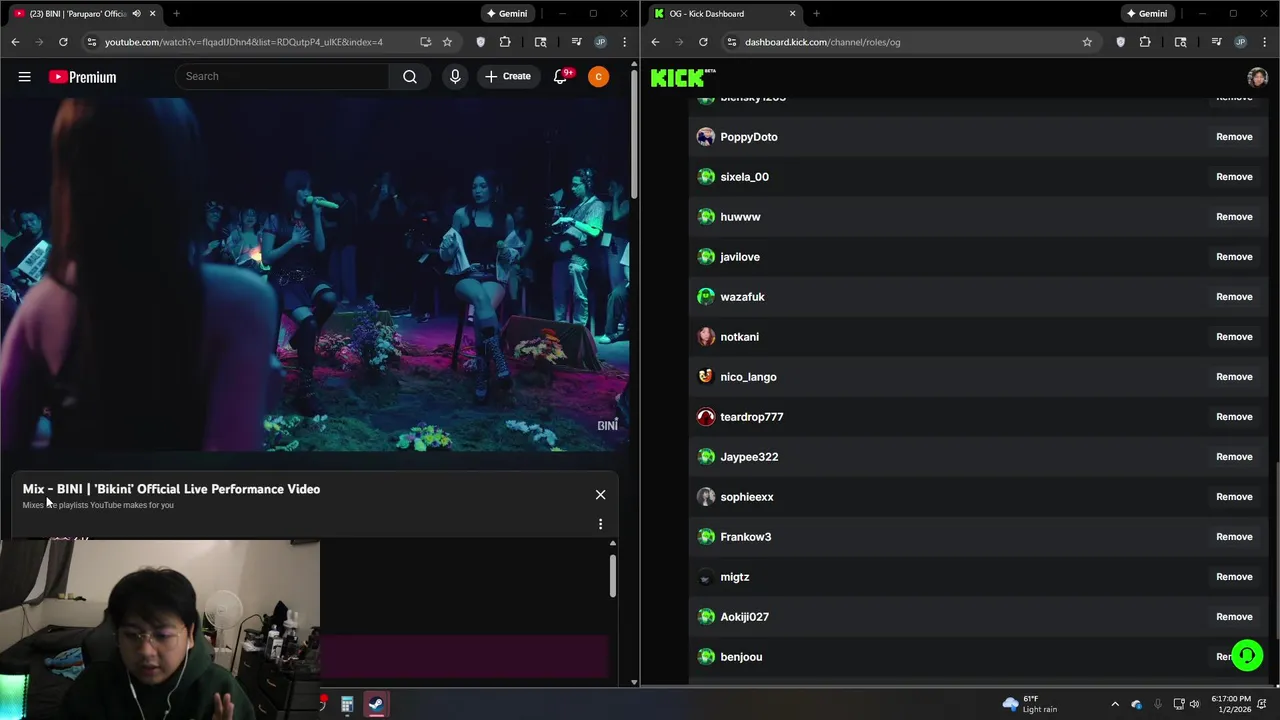Open Chrome profile JP in Kick window
The width and height of the screenshot is (1280, 720).
coord(1240,42)
